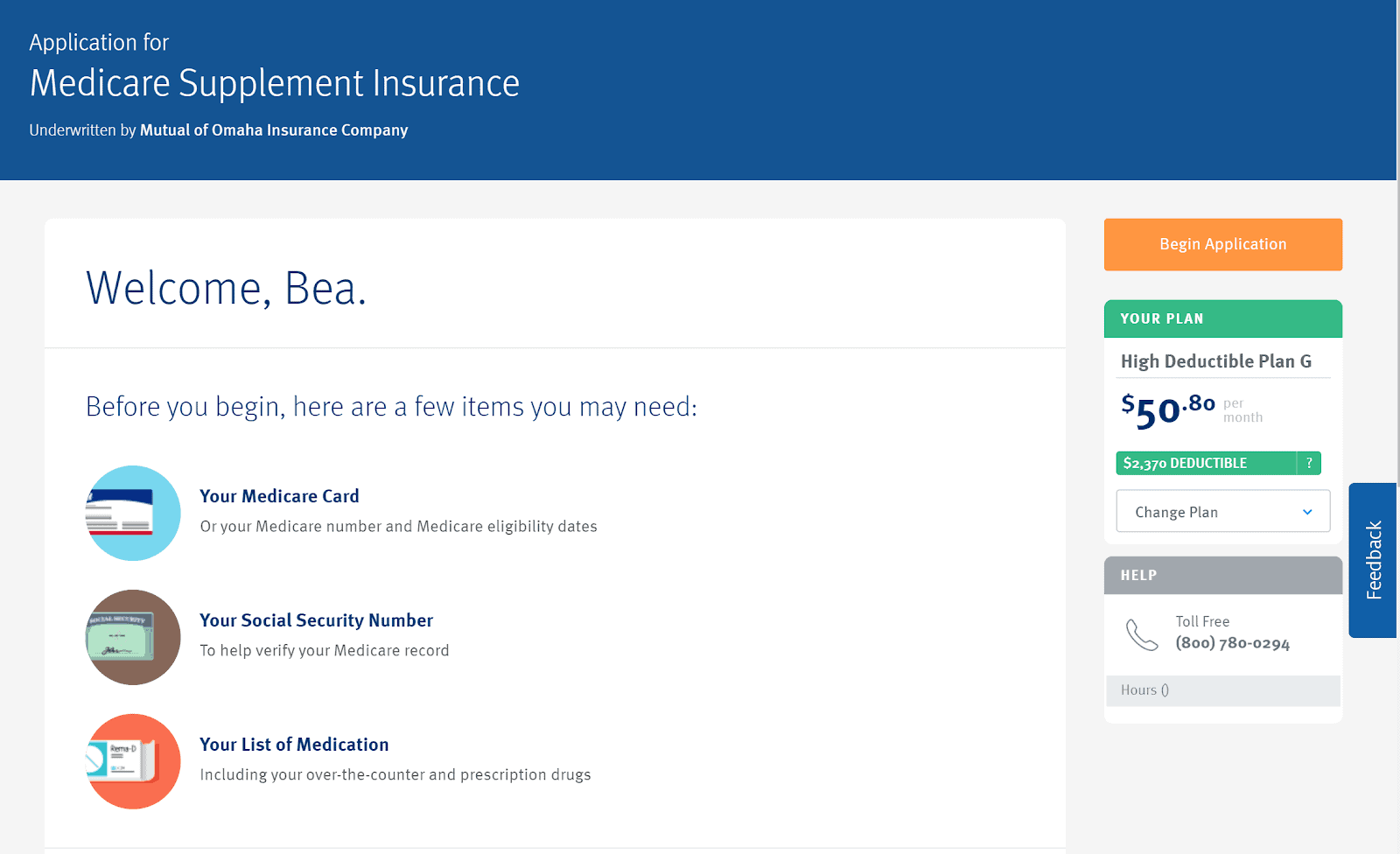Viewport: 1400px width, 854px height.
Task: Open the Change Plan dropdown
Action: click(1222, 511)
